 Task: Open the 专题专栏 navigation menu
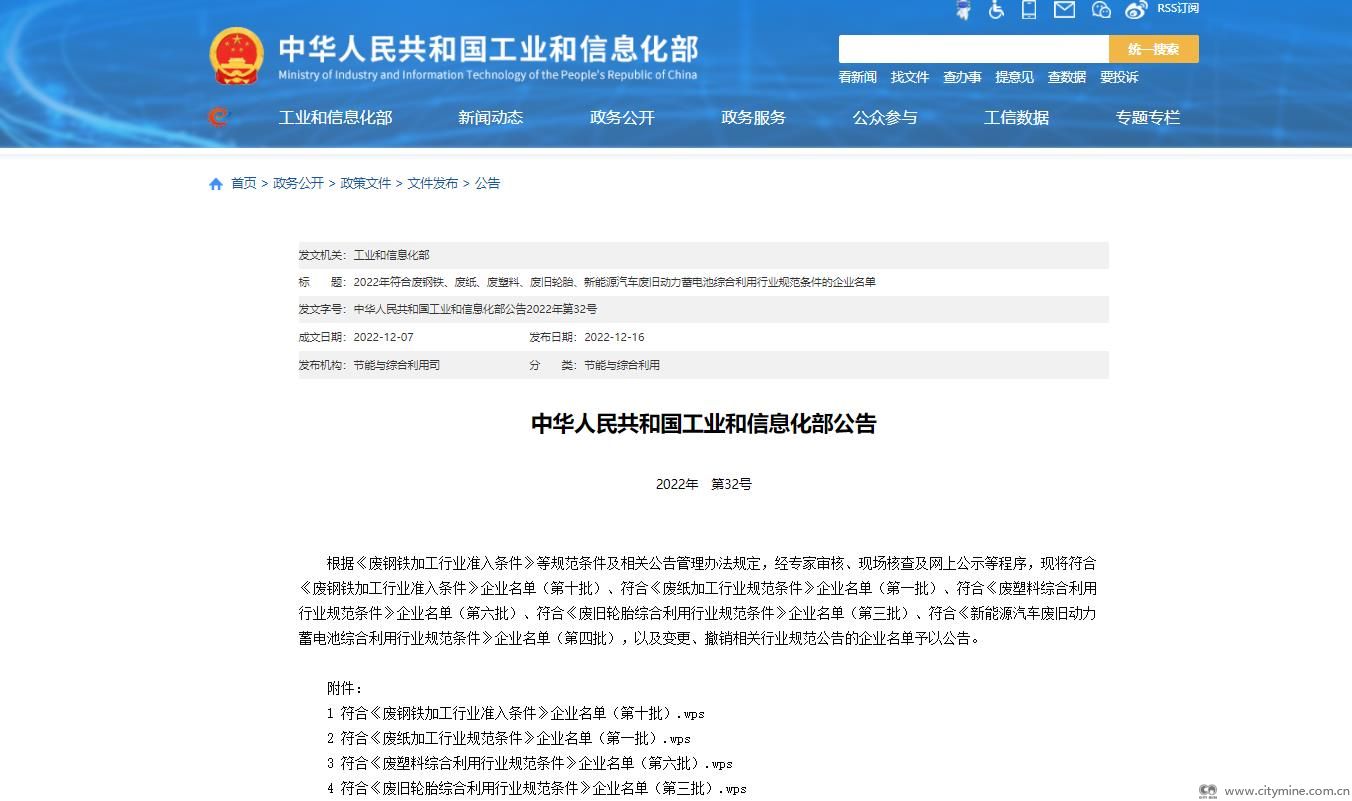click(x=1148, y=117)
